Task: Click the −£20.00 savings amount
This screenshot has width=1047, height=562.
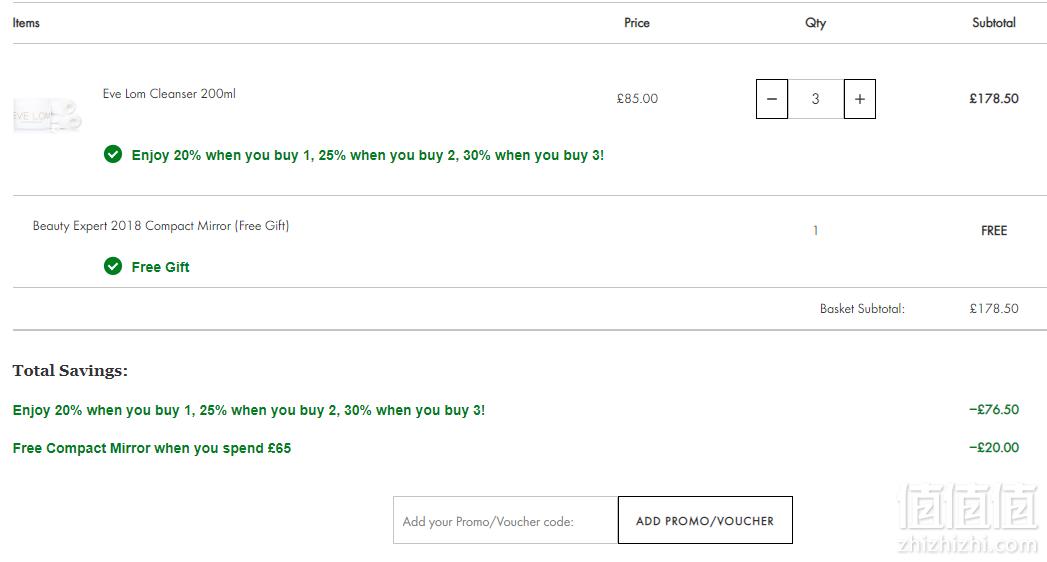Action: [994, 448]
